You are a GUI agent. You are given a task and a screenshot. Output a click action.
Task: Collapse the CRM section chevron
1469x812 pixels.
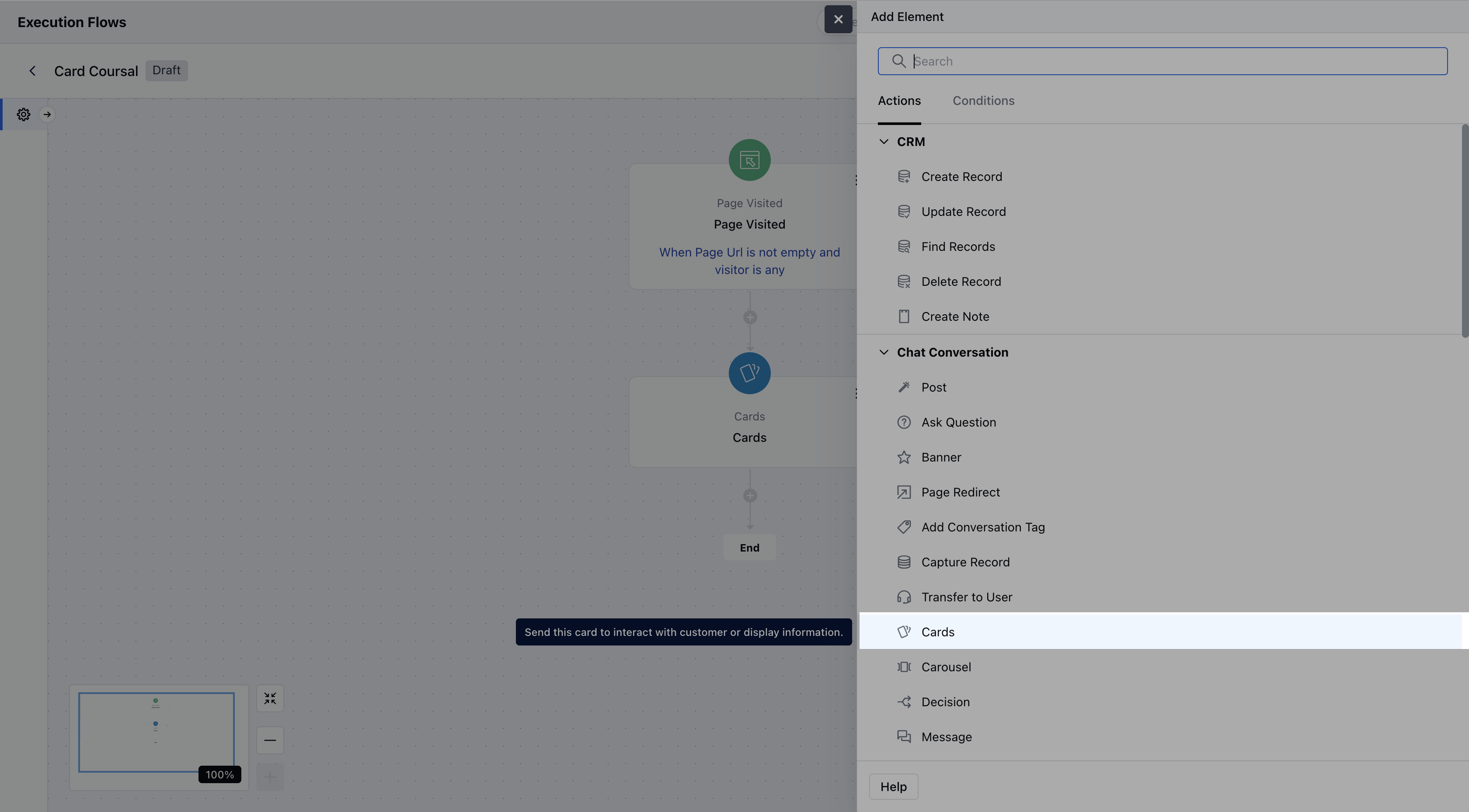(884, 142)
